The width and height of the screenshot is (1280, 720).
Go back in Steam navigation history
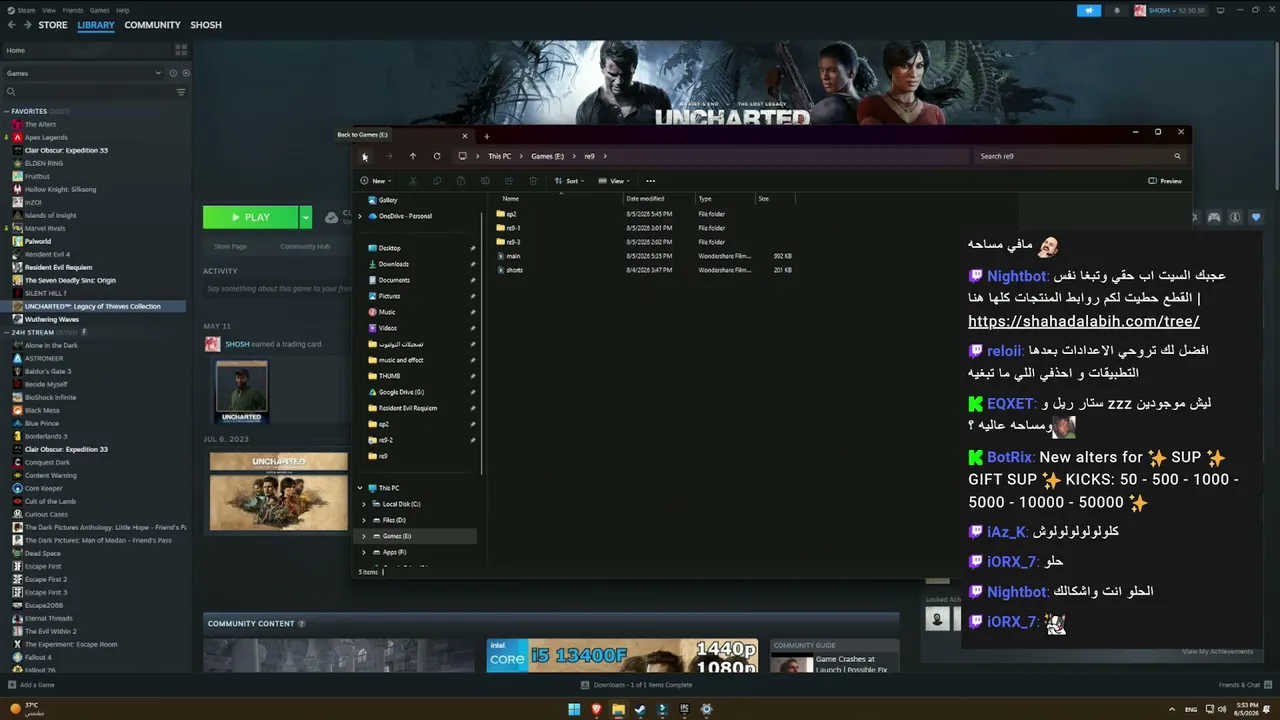pos(12,25)
